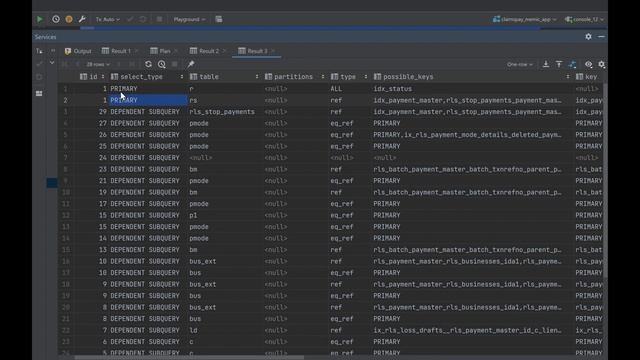Close the Result 2 tab
This screenshot has width=640, height=360.
point(224,51)
